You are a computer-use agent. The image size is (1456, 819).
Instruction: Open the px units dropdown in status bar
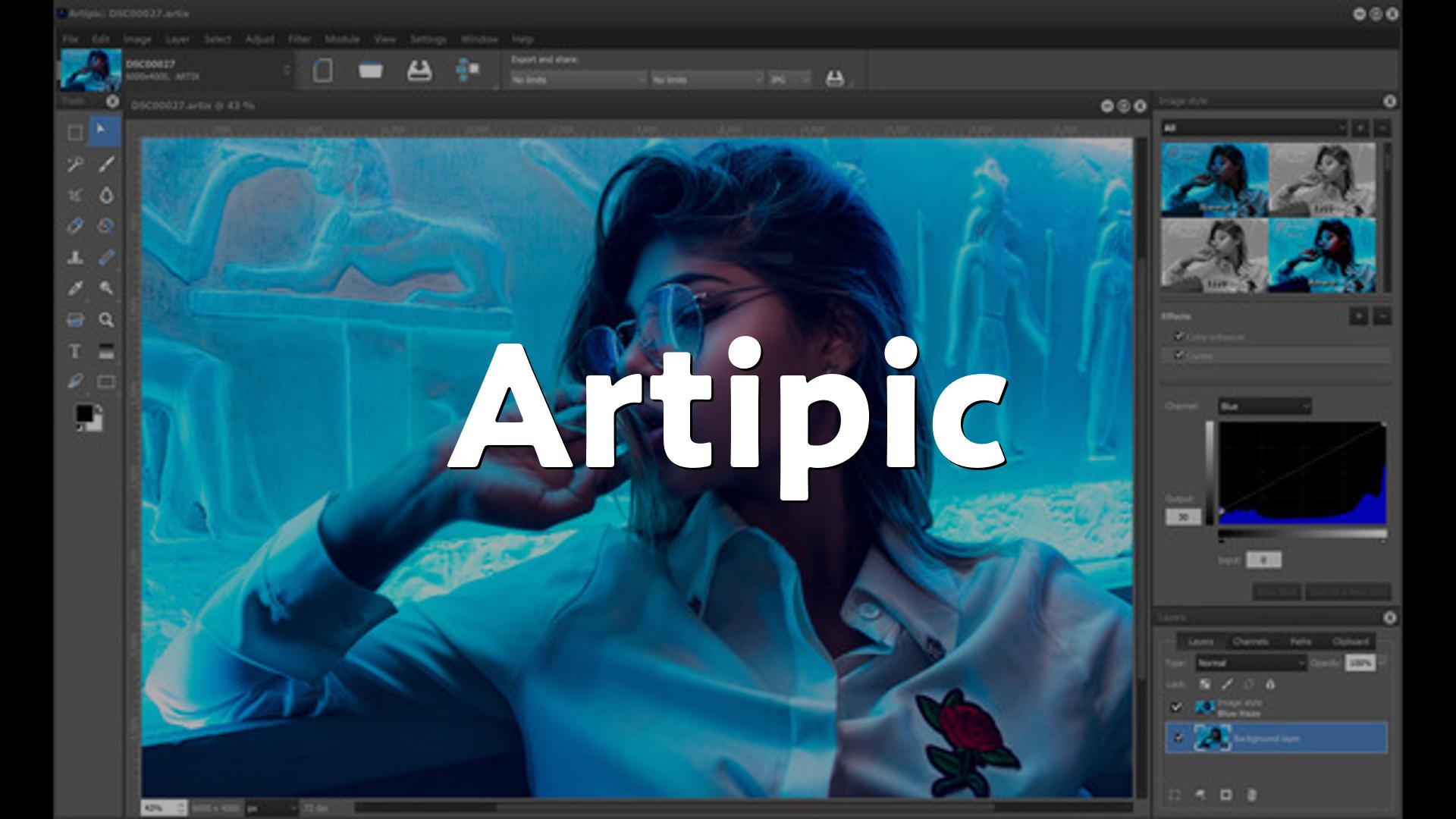pyautogui.click(x=272, y=808)
